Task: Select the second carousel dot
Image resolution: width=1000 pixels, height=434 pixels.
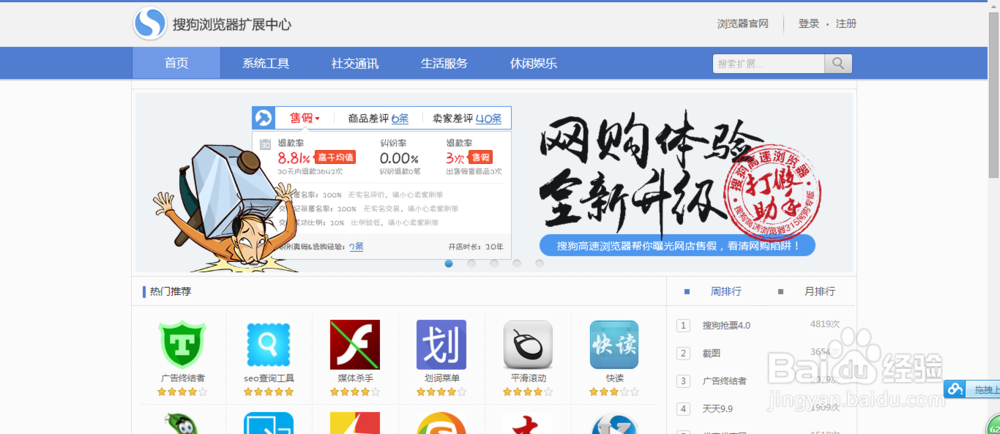Action: click(x=471, y=263)
